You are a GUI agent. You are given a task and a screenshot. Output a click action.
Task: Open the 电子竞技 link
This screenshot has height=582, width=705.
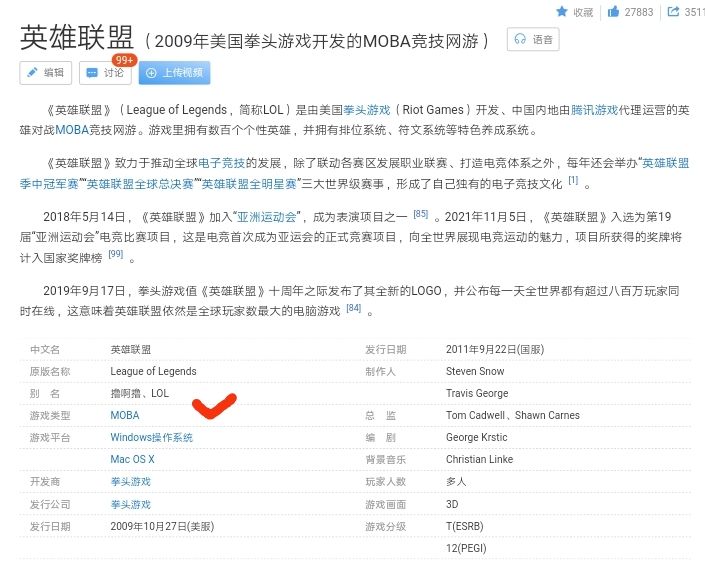coord(222,163)
